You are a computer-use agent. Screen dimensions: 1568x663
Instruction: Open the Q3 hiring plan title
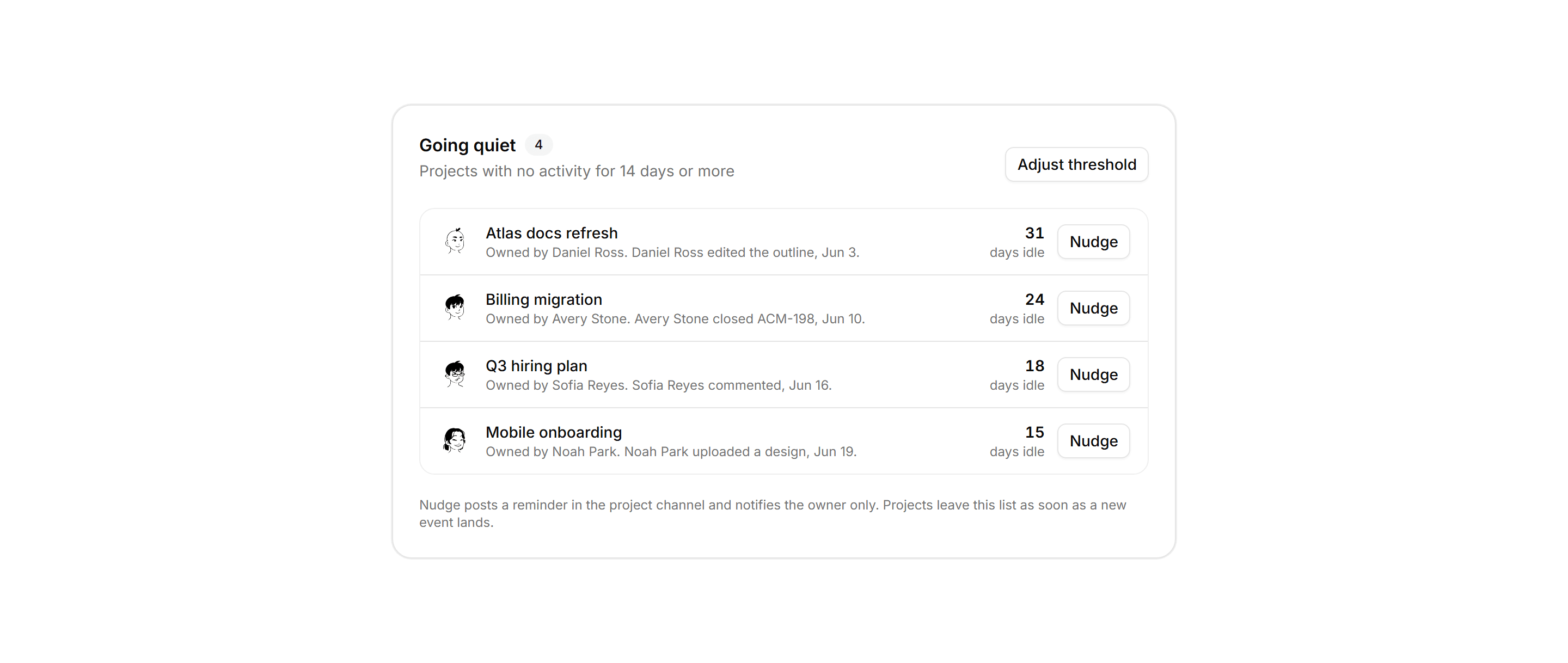click(x=536, y=366)
